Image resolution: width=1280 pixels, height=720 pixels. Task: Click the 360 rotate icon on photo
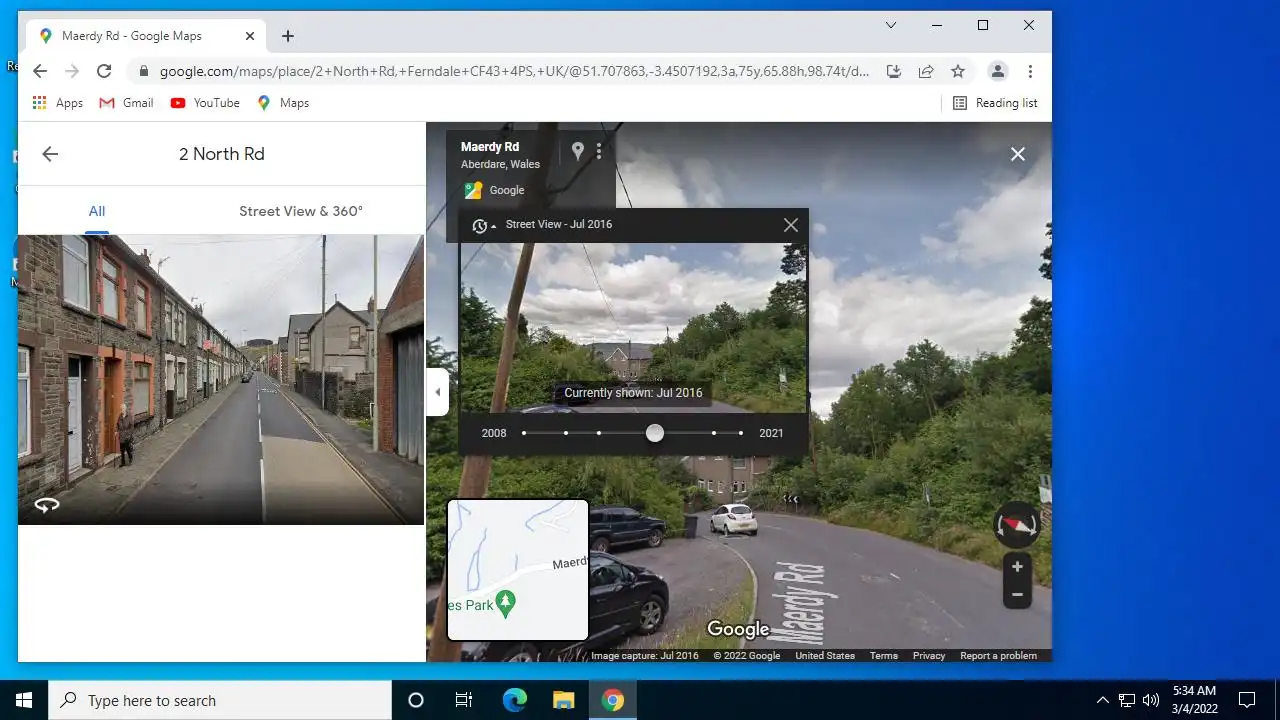pos(47,505)
